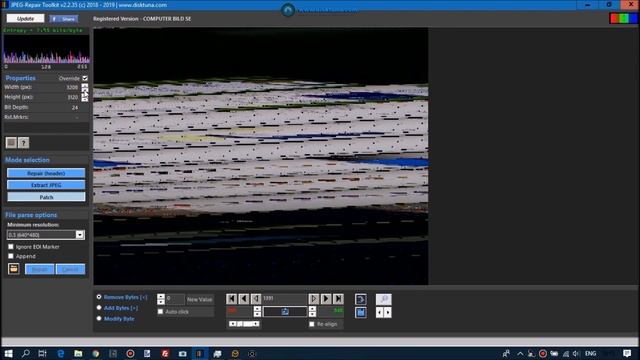Enable the Append checkbox

tap(11, 256)
